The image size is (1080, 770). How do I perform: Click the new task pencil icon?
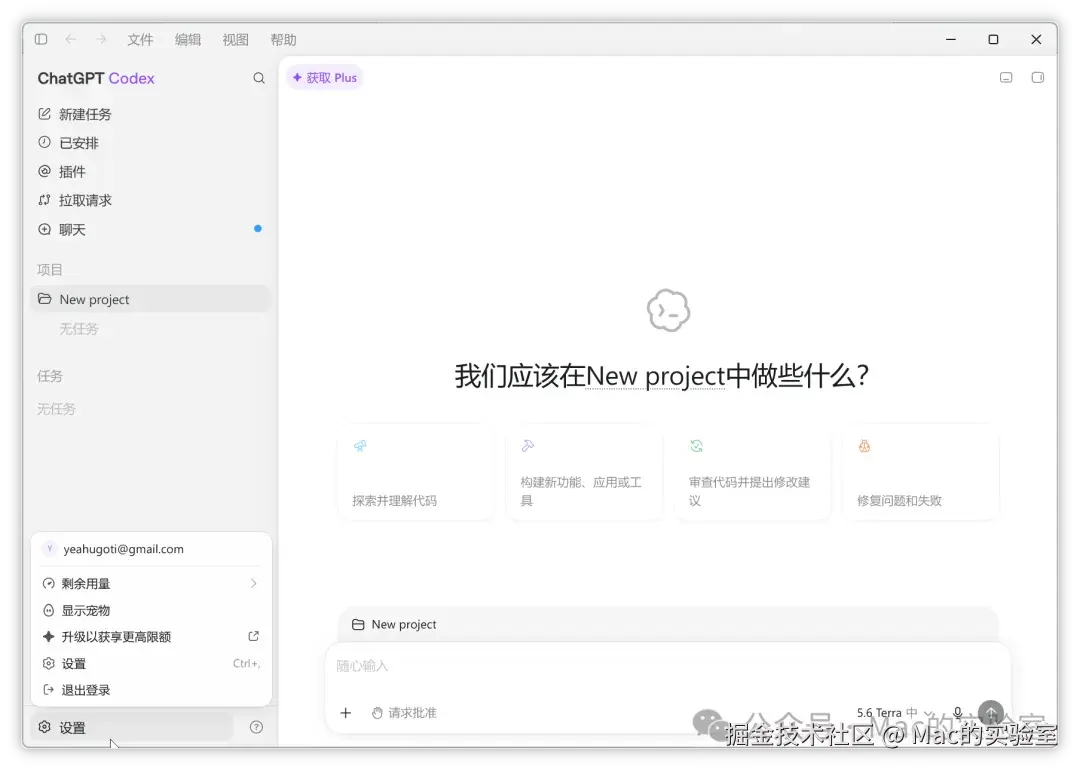point(44,114)
